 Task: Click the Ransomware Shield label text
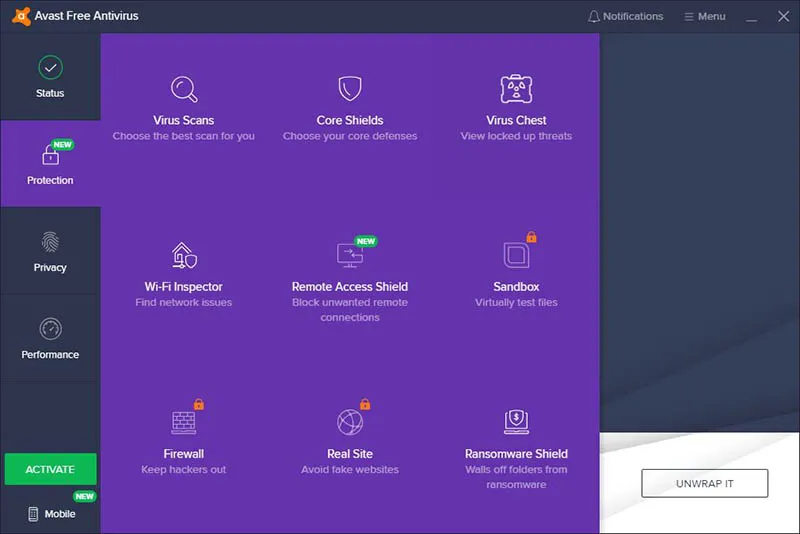pos(516,453)
